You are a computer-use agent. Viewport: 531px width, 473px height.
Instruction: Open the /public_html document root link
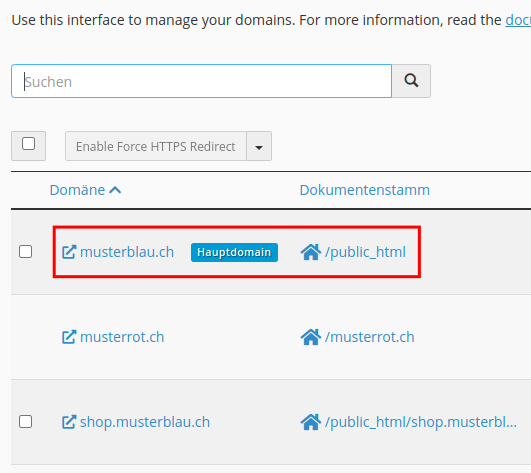point(365,252)
